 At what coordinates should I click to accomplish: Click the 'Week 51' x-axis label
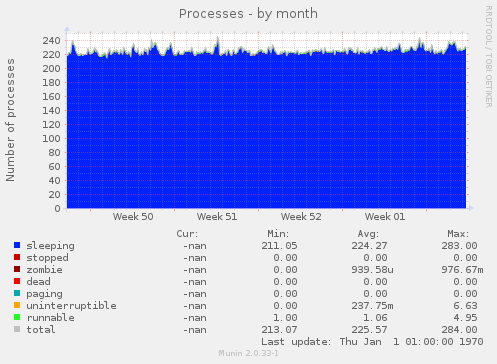[217, 217]
